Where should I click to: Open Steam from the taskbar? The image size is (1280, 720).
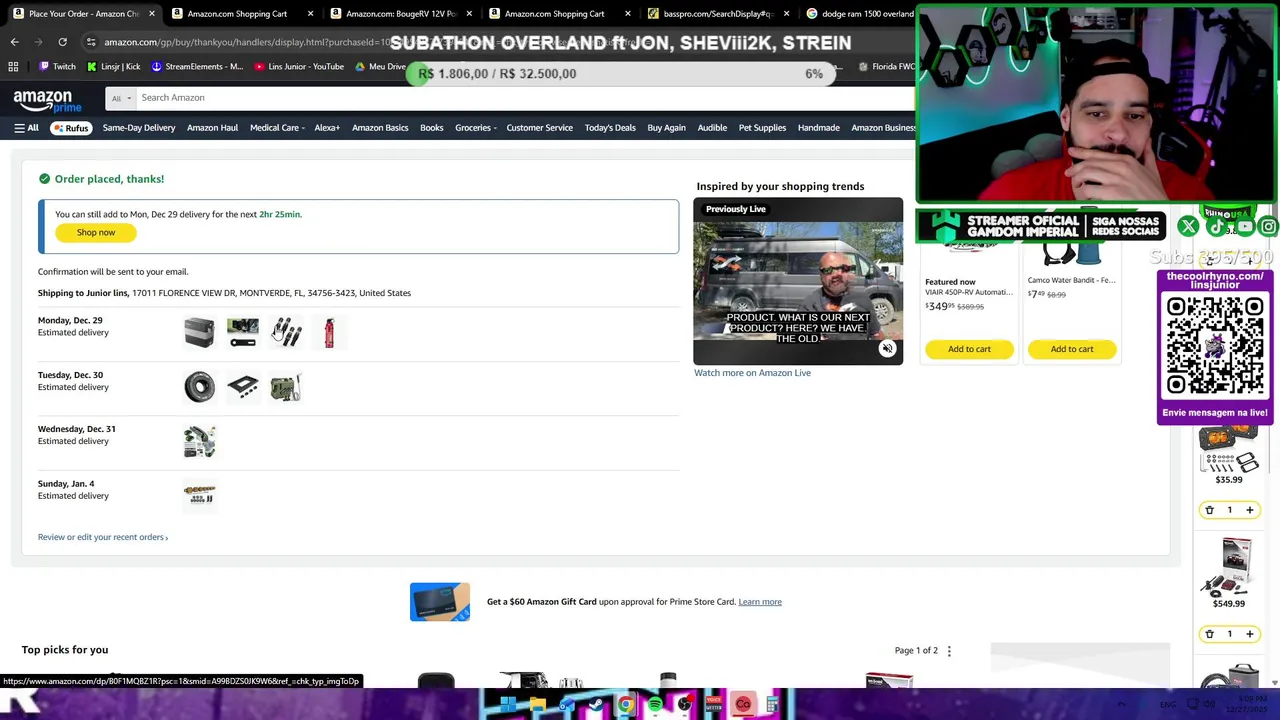click(x=596, y=705)
